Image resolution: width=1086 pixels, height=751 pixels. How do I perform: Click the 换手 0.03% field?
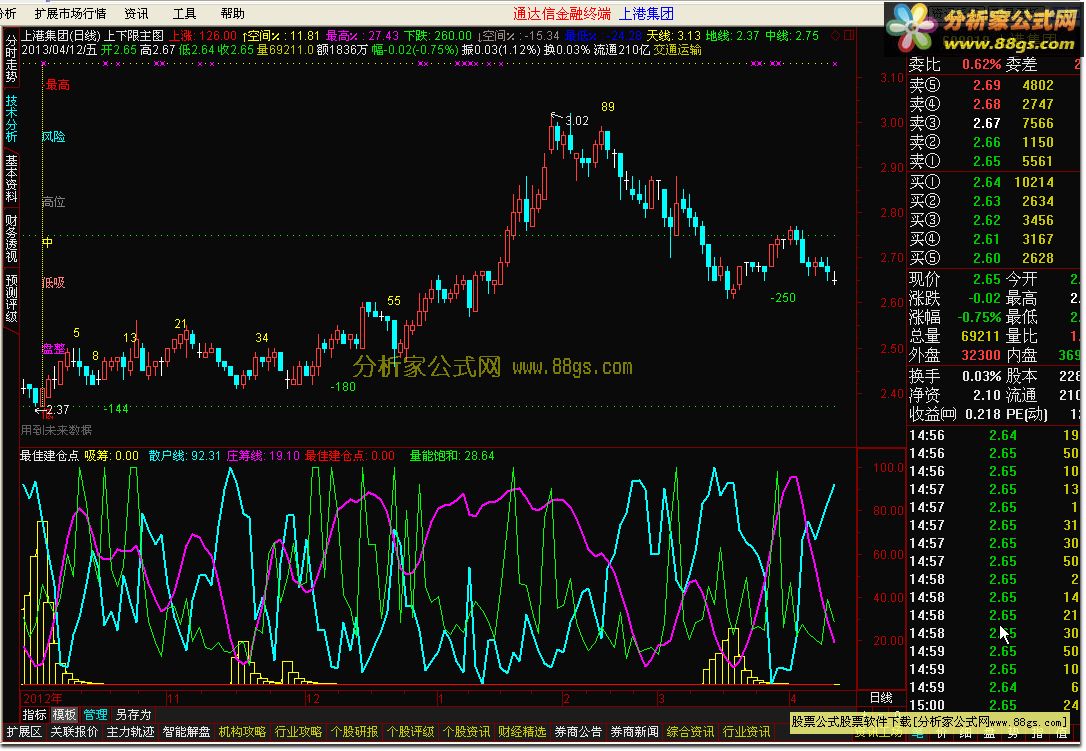click(x=954, y=376)
